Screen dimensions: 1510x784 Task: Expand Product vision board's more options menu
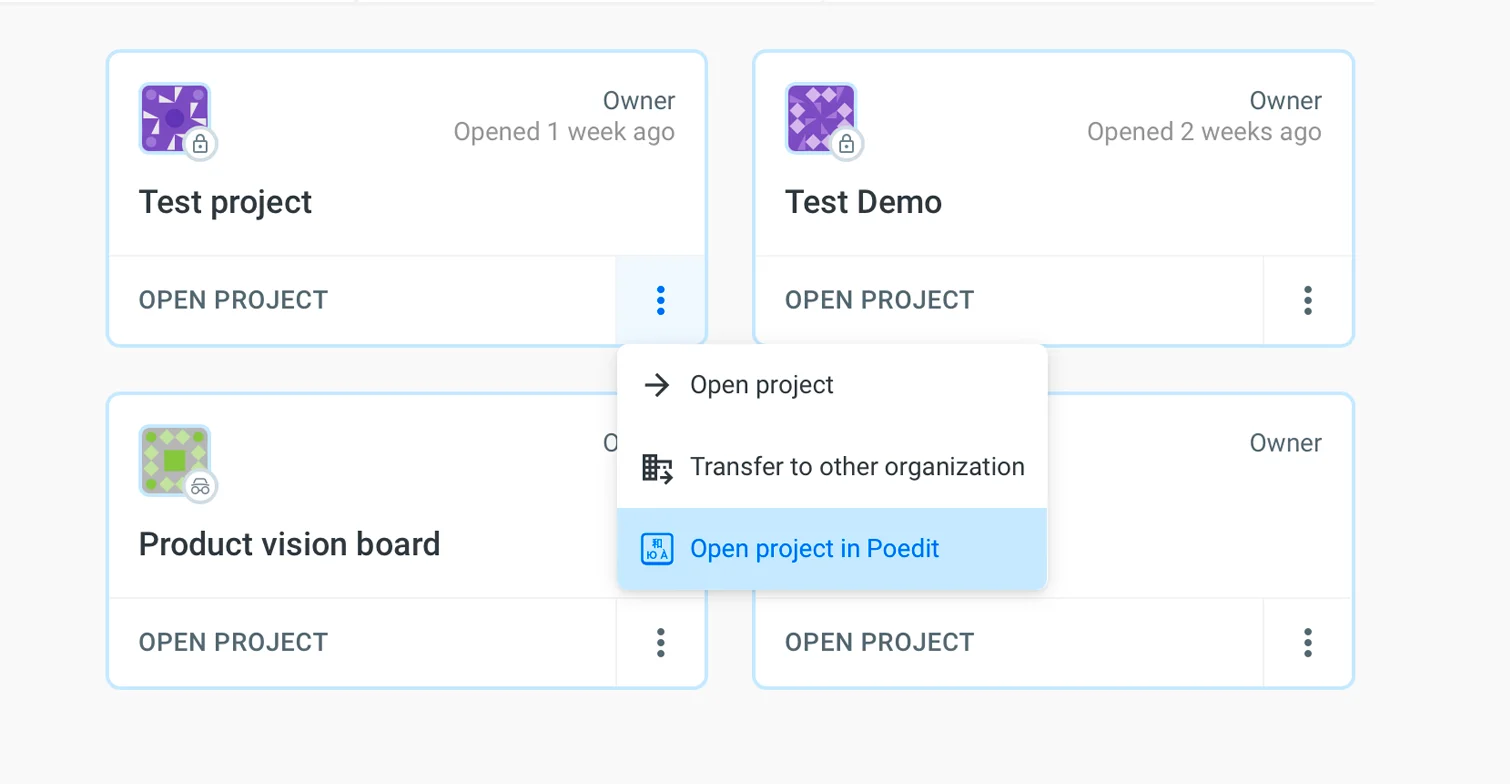tap(660, 642)
